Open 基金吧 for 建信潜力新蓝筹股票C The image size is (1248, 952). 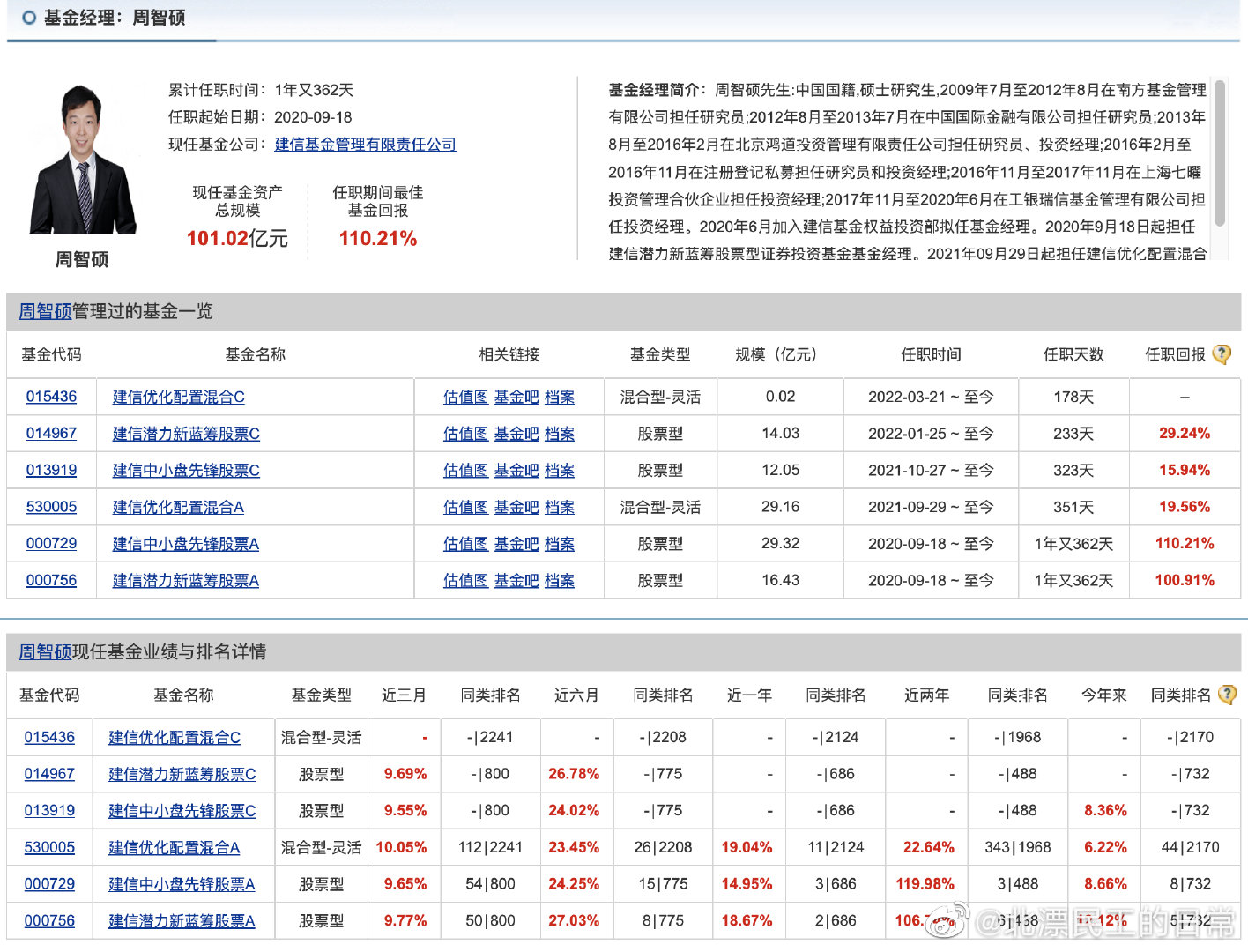pyautogui.click(x=516, y=434)
